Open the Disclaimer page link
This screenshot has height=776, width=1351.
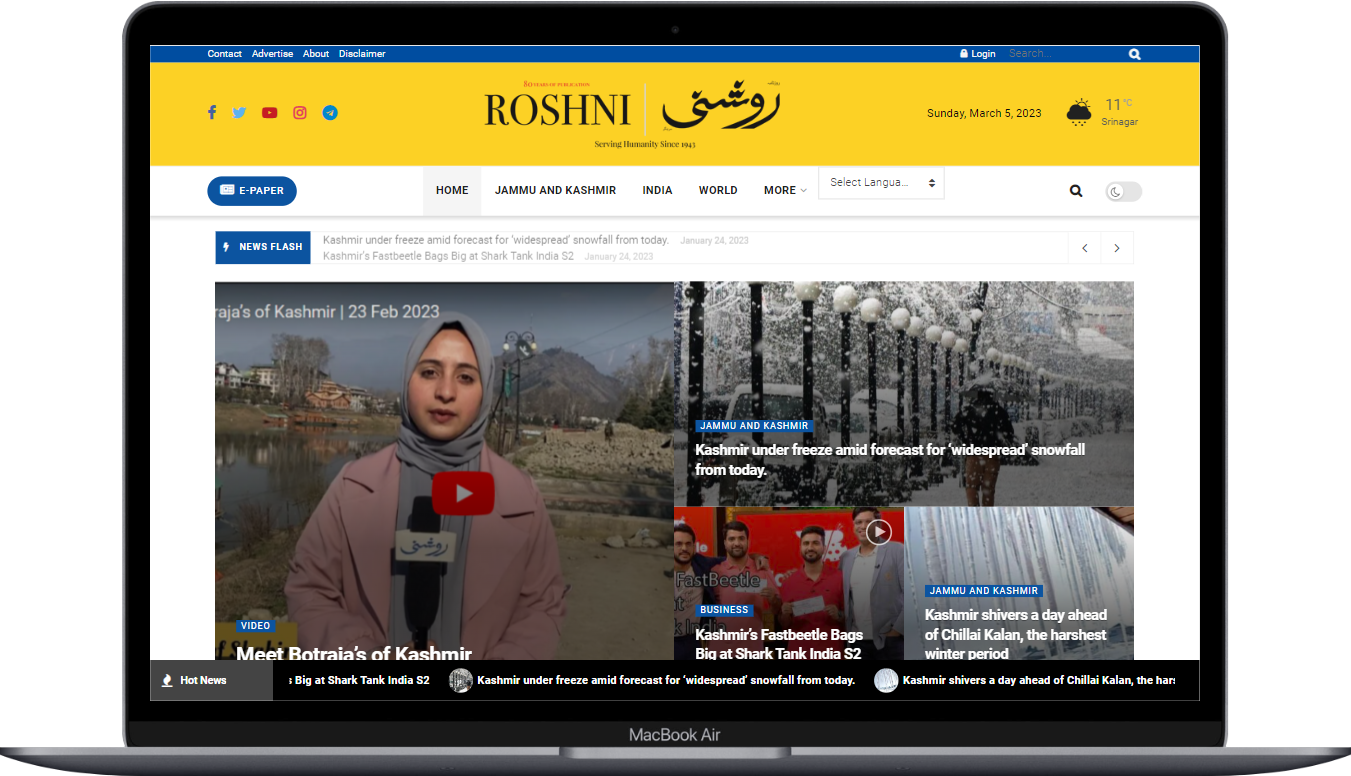[x=362, y=54]
